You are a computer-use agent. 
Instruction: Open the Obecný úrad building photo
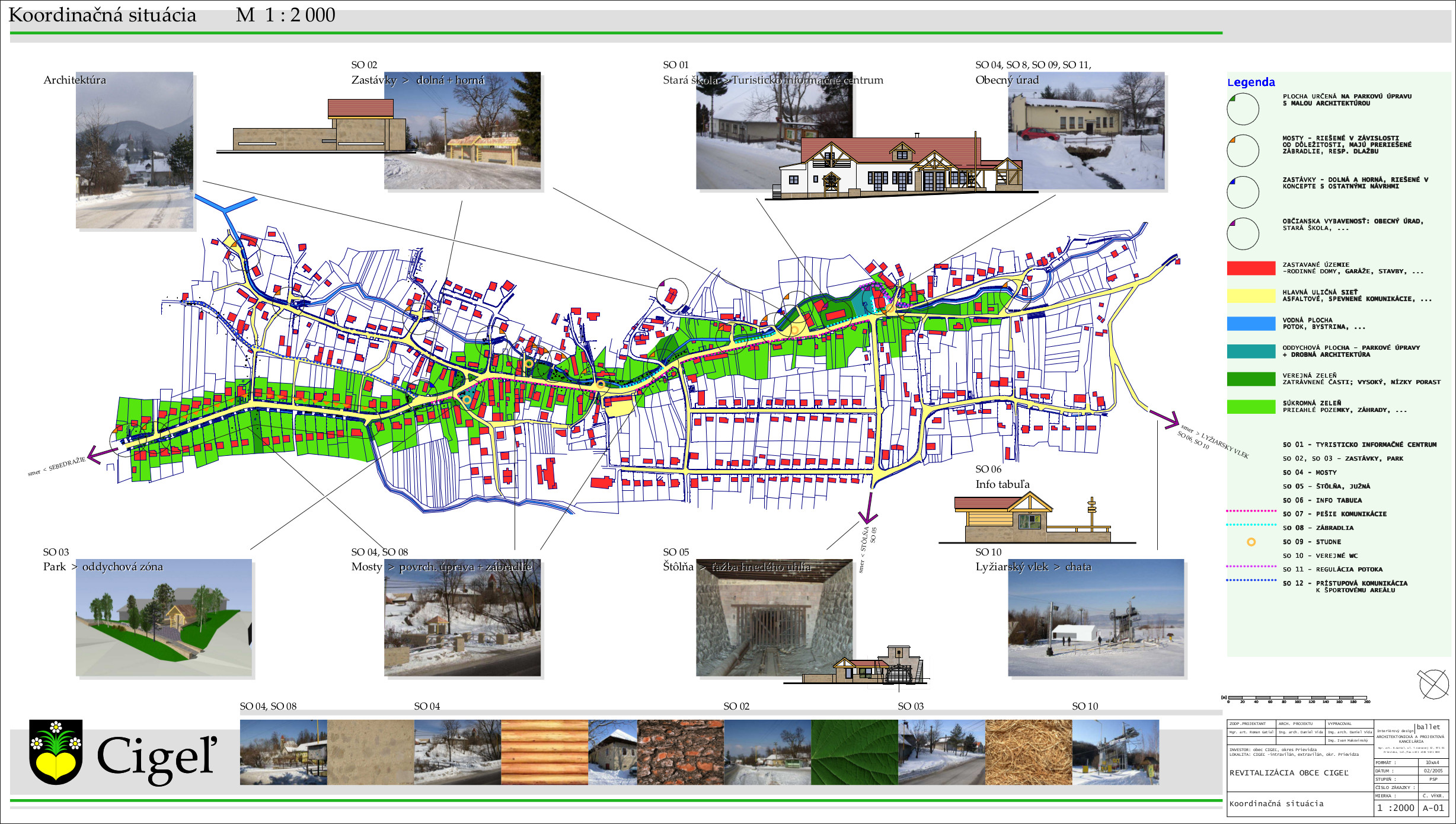tap(1086, 130)
